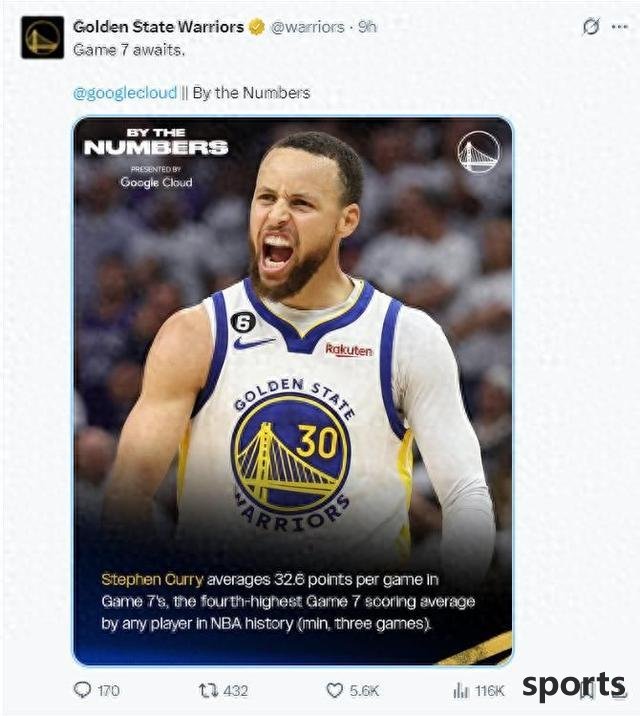Click the 432 reposts count
Image resolution: width=640 pixels, height=716 pixels.
(x=236, y=690)
